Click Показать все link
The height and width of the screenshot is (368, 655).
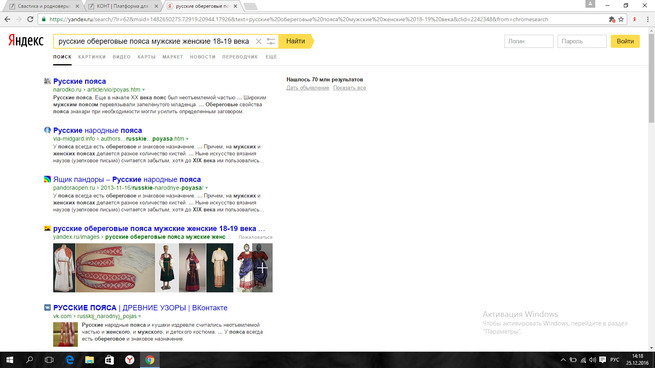pos(349,88)
